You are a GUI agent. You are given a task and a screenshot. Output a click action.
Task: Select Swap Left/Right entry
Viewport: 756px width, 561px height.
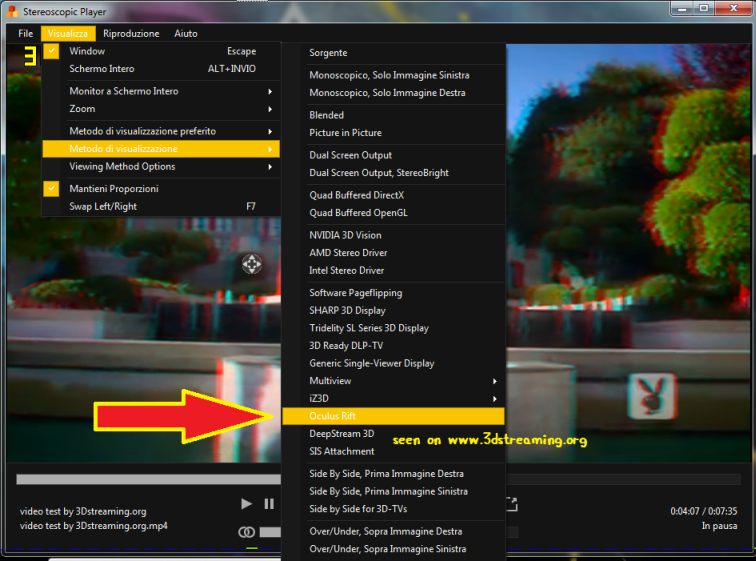click(x=161, y=206)
